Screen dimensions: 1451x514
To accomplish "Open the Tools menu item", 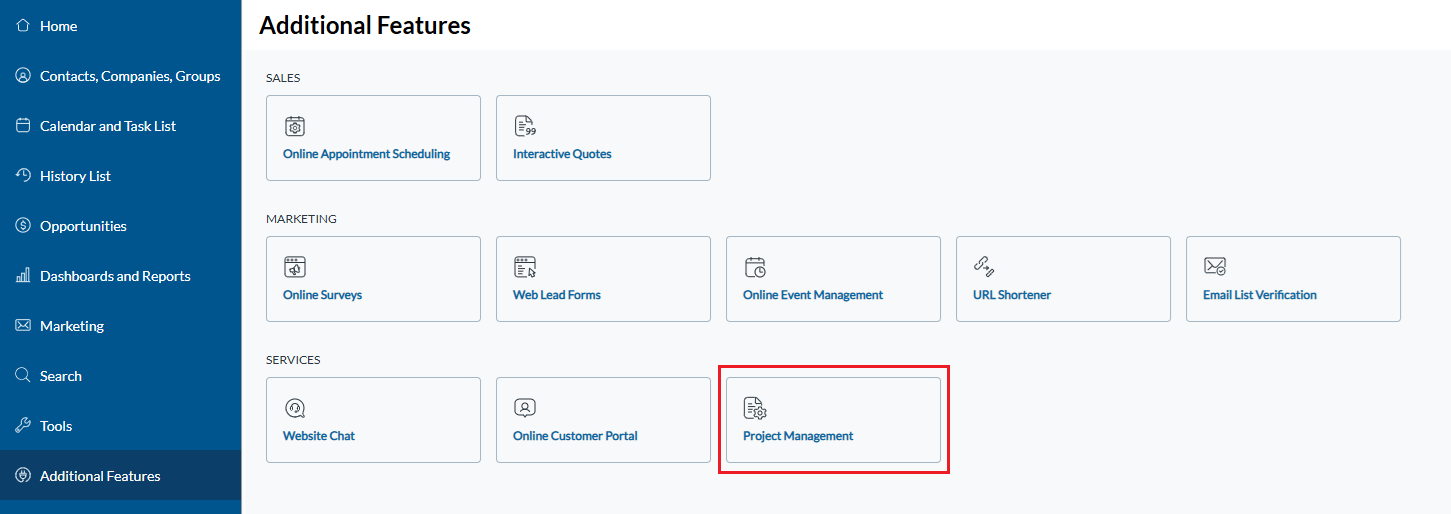I will [x=120, y=426].
